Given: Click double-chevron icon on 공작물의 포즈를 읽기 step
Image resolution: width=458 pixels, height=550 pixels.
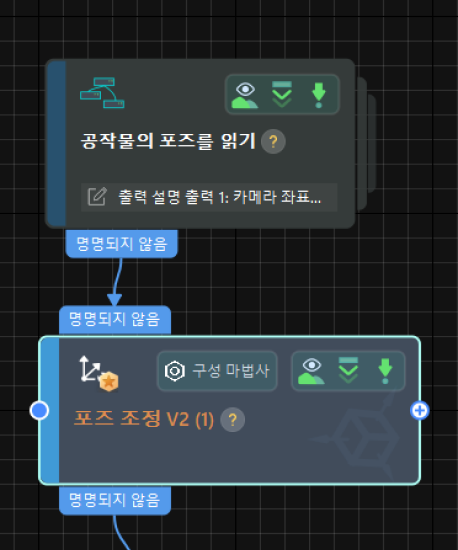Looking at the screenshot, I should (282, 94).
